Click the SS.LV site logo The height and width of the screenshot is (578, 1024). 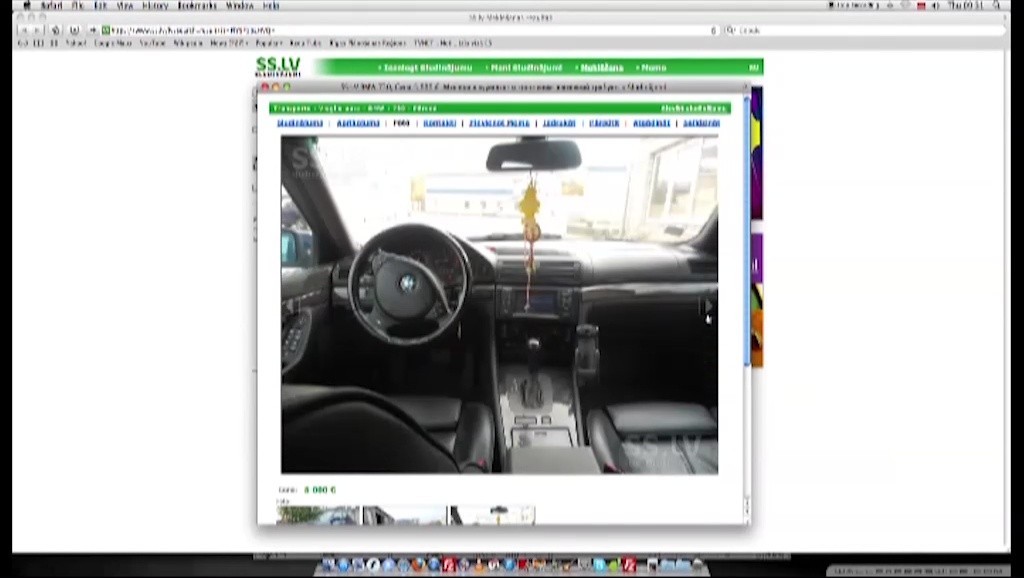(278, 67)
